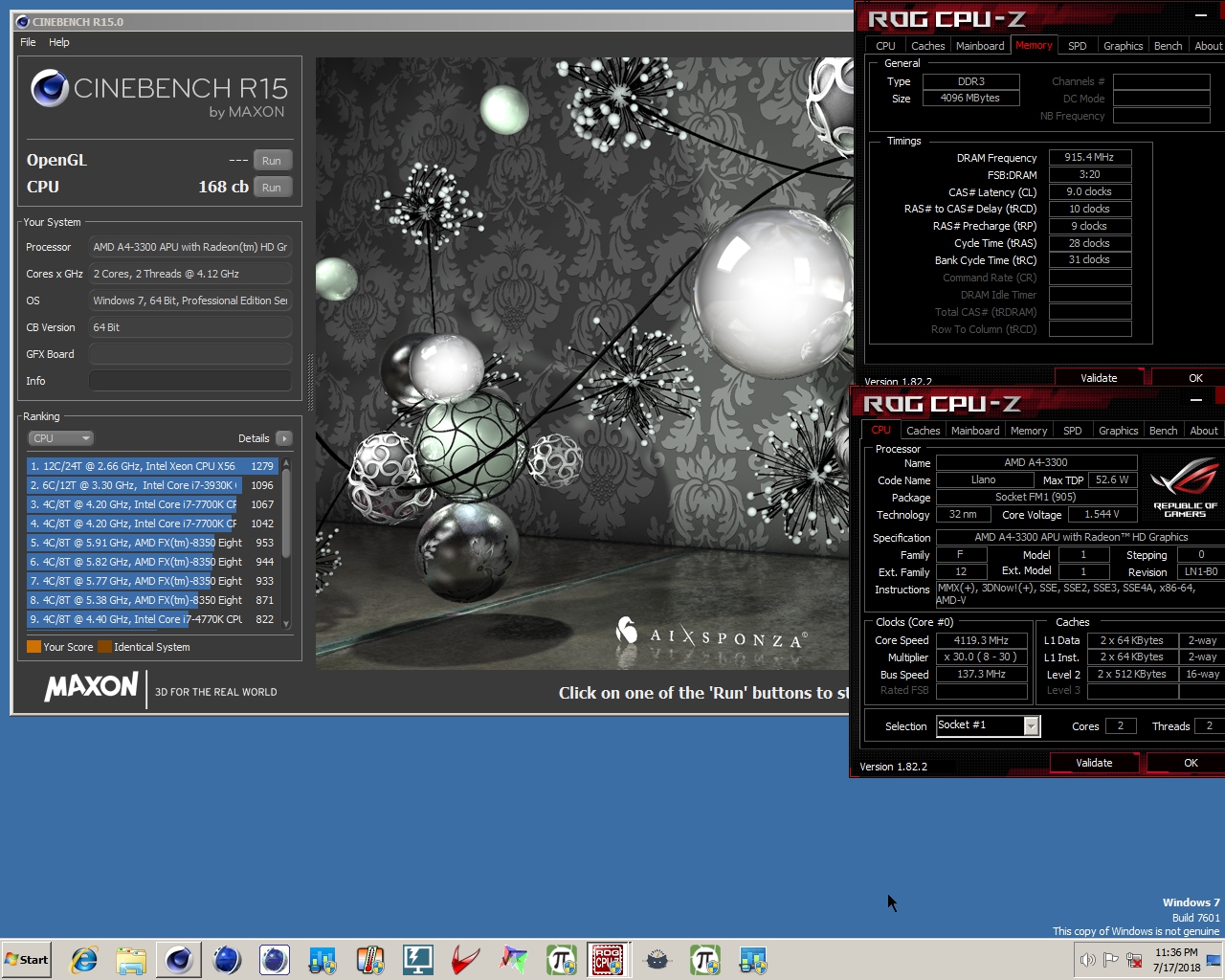Image resolution: width=1225 pixels, height=980 pixels.
Task: Select ranking row Core i7-3930K 1096
Action: pos(153,485)
